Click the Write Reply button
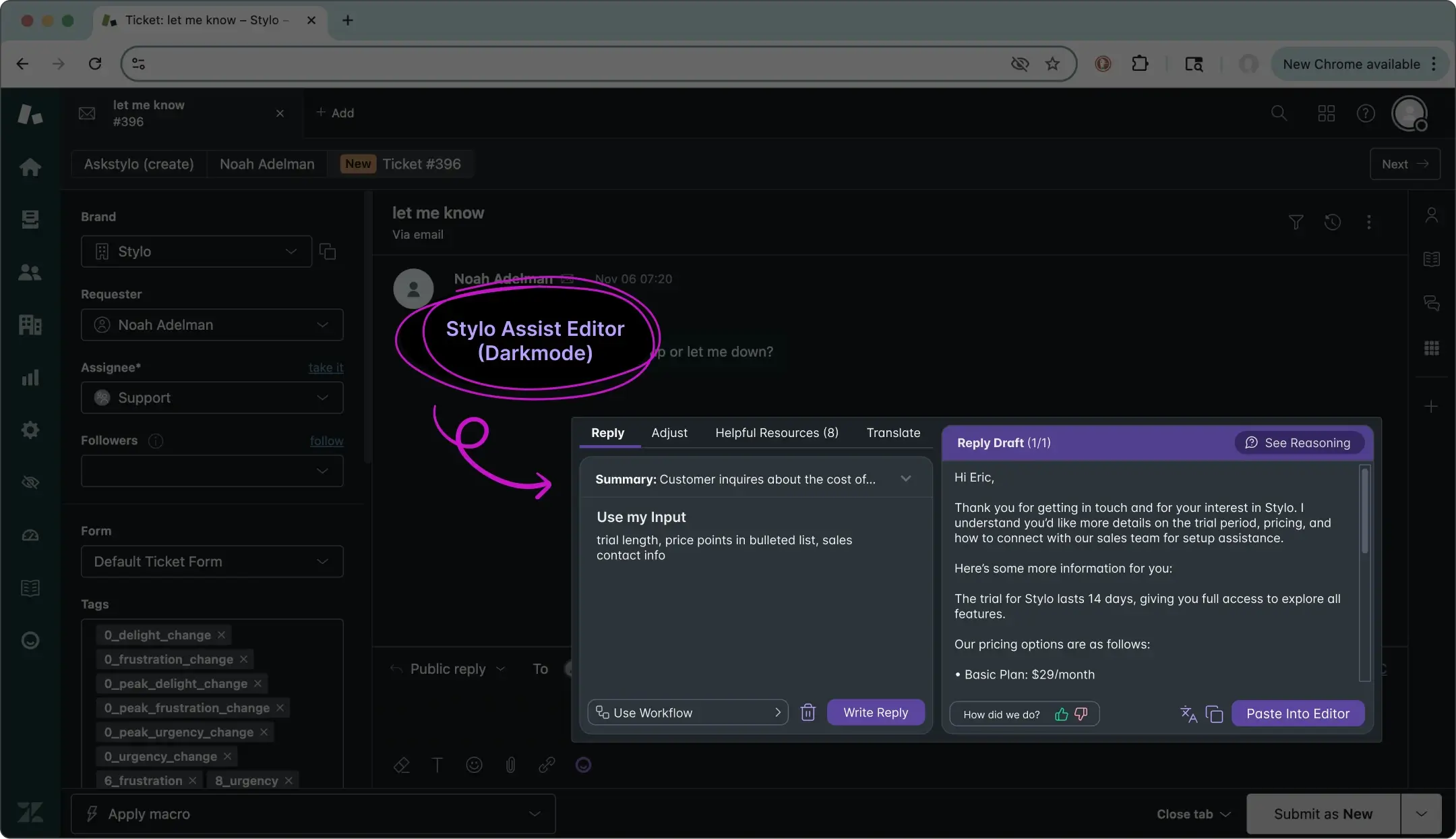 point(876,712)
